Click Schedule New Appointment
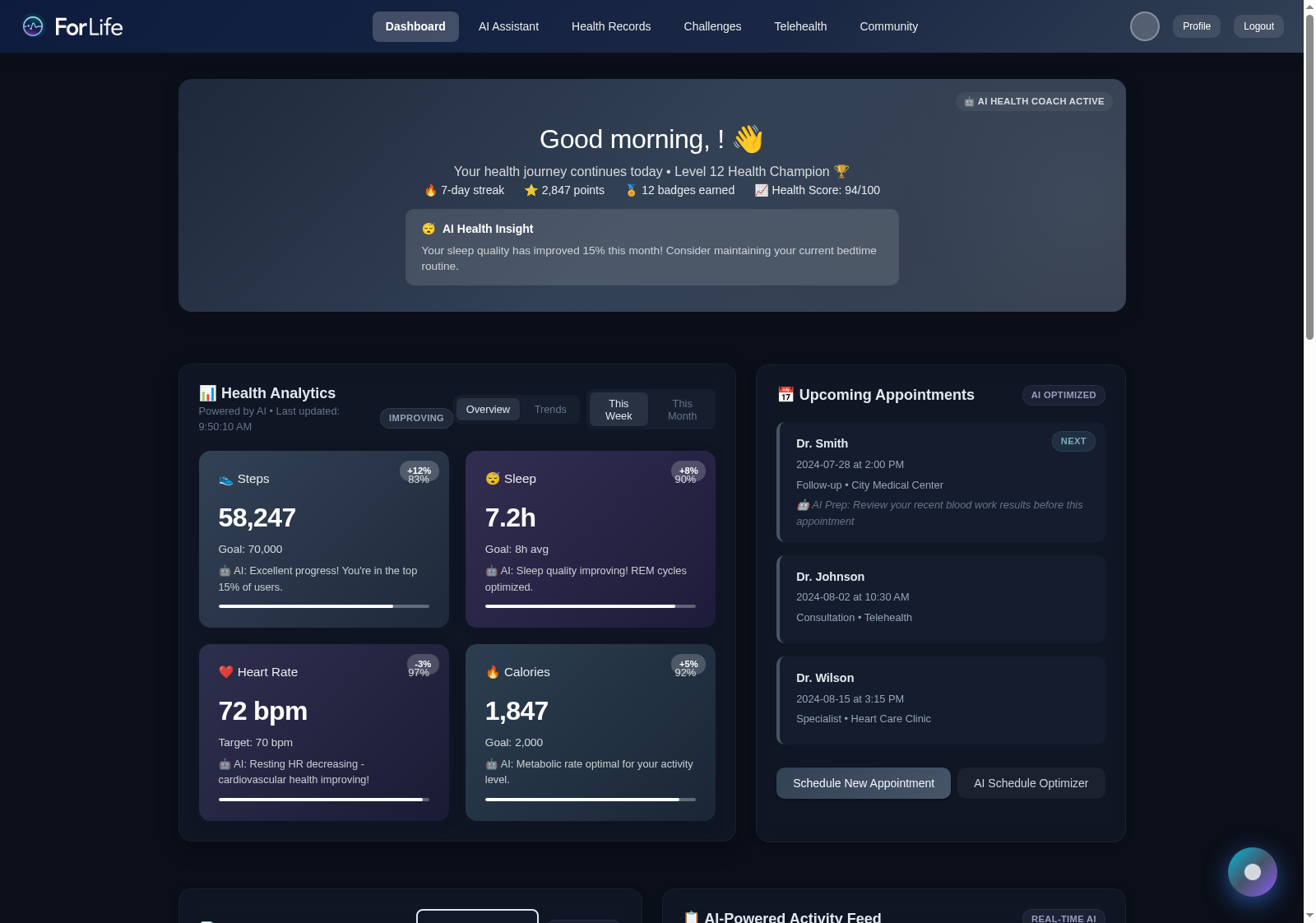Image resolution: width=1316 pixels, height=923 pixels. (864, 783)
